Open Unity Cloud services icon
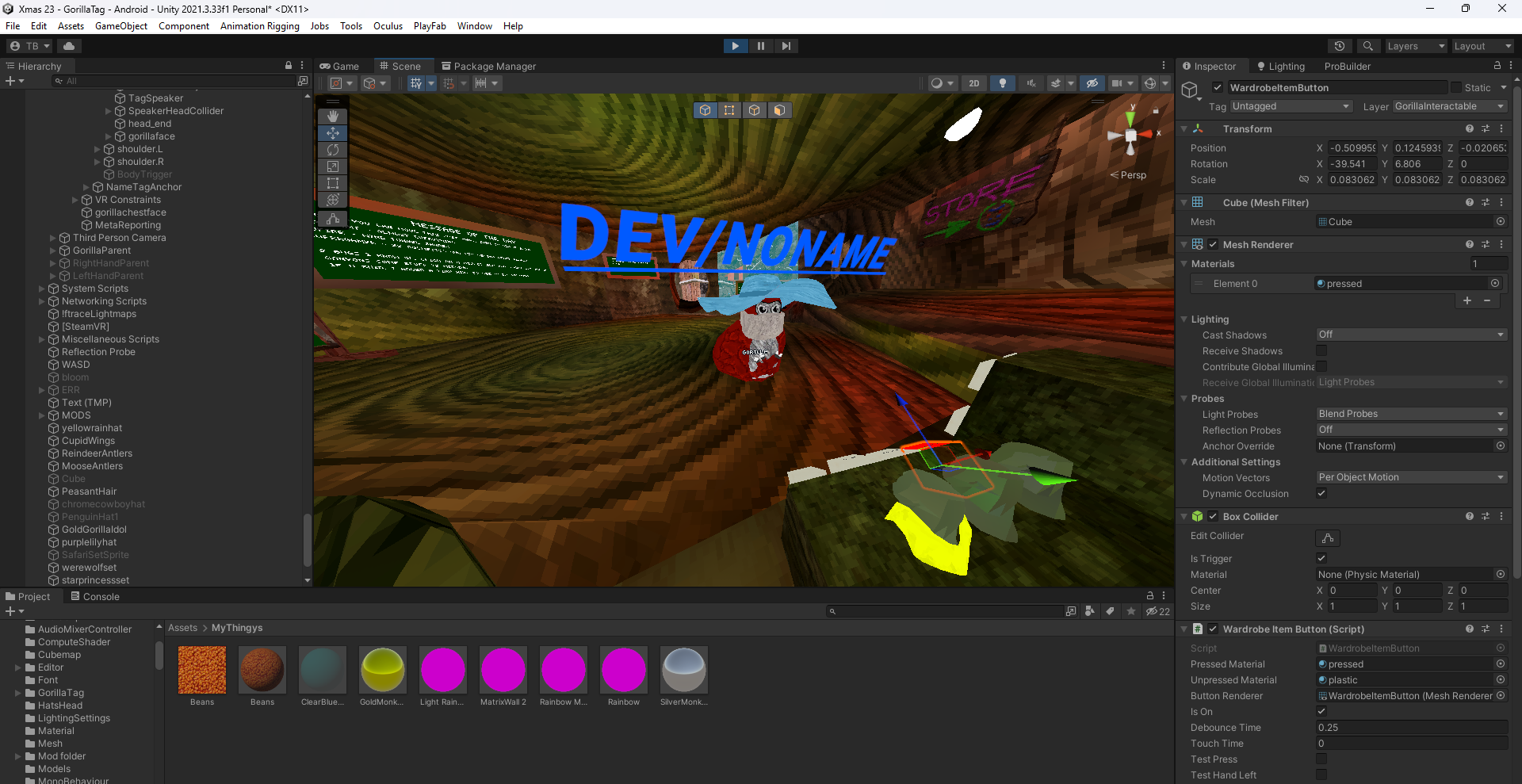This screenshot has height=784, width=1522. tap(69, 46)
